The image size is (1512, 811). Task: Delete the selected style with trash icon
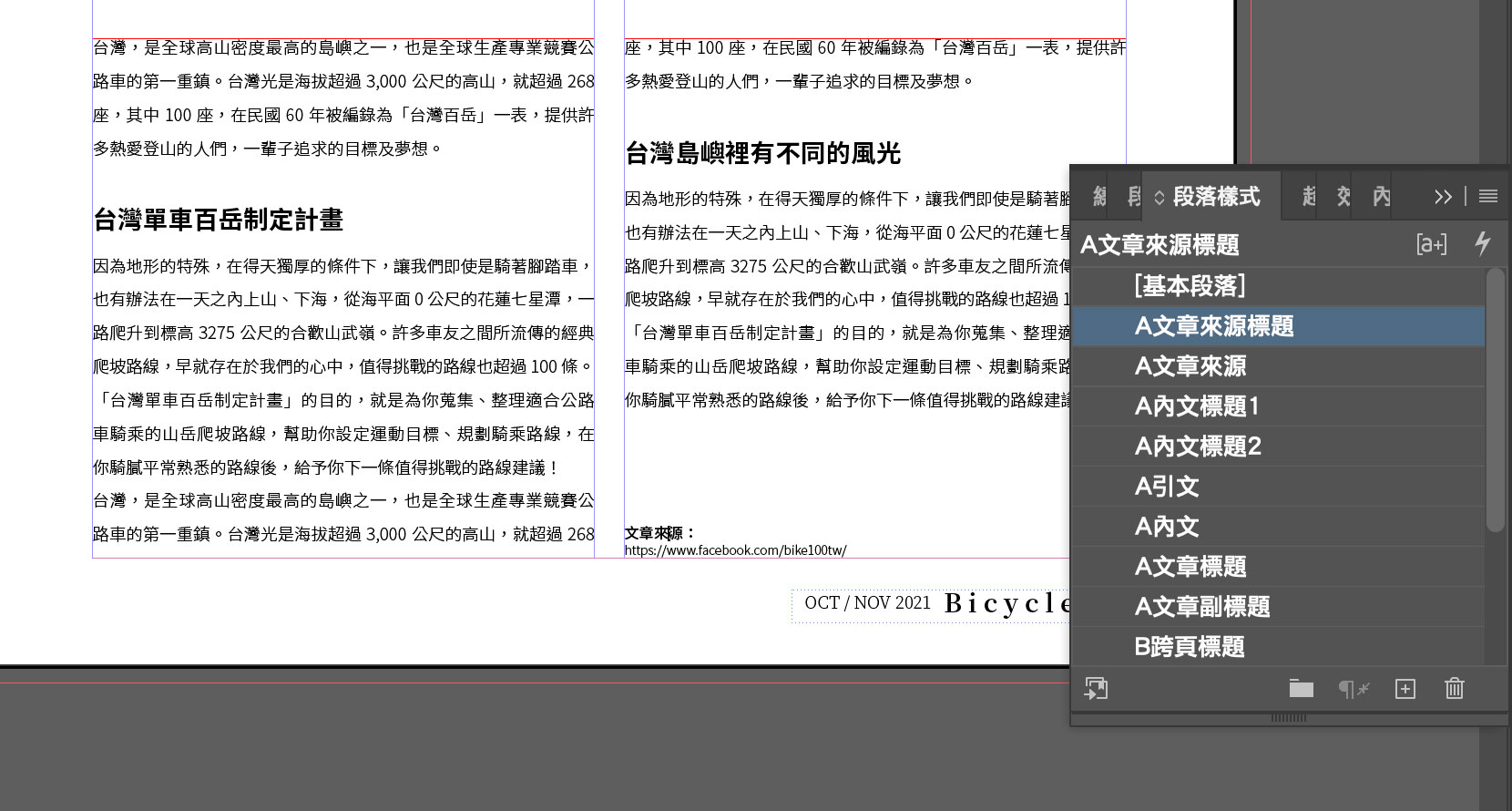1454,689
